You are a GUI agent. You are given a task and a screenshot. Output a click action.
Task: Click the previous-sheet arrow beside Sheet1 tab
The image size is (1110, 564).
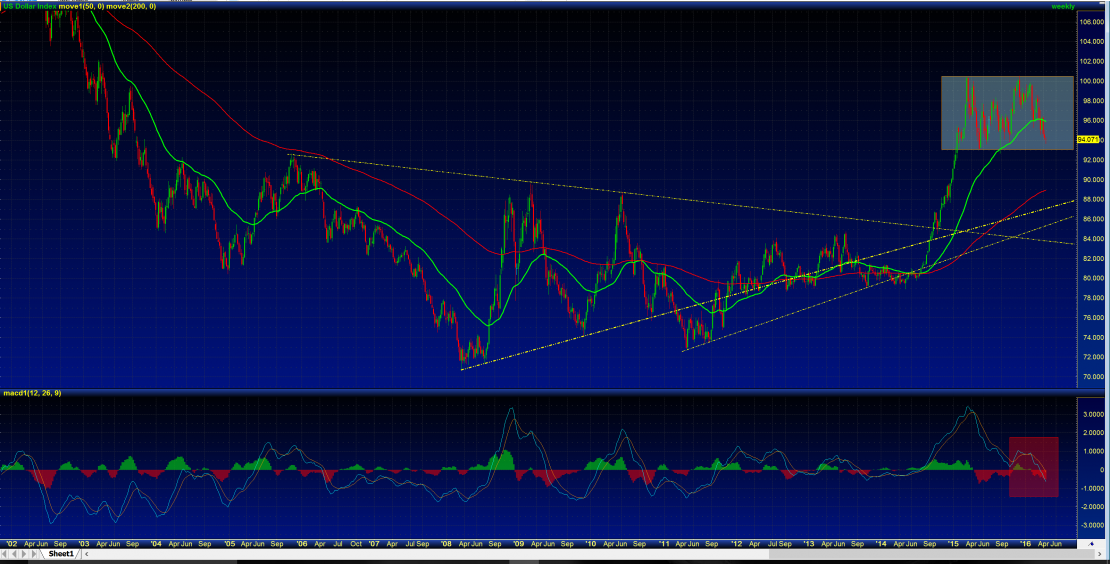15,553
